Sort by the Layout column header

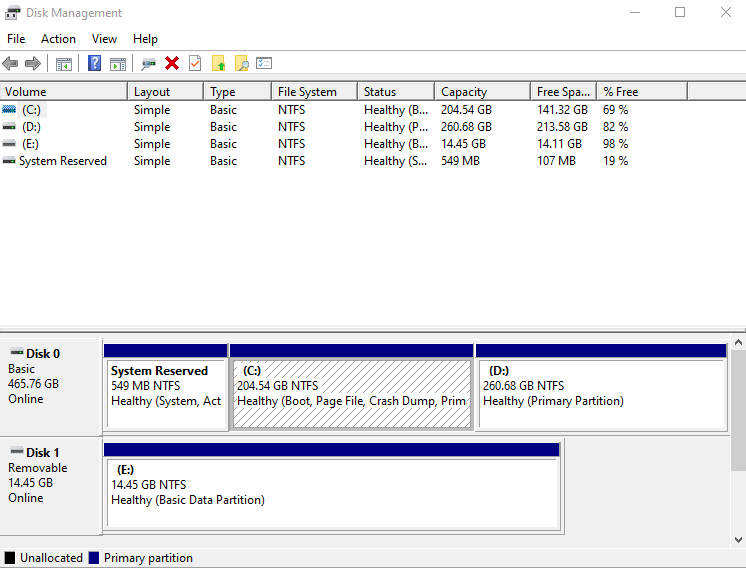166,91
